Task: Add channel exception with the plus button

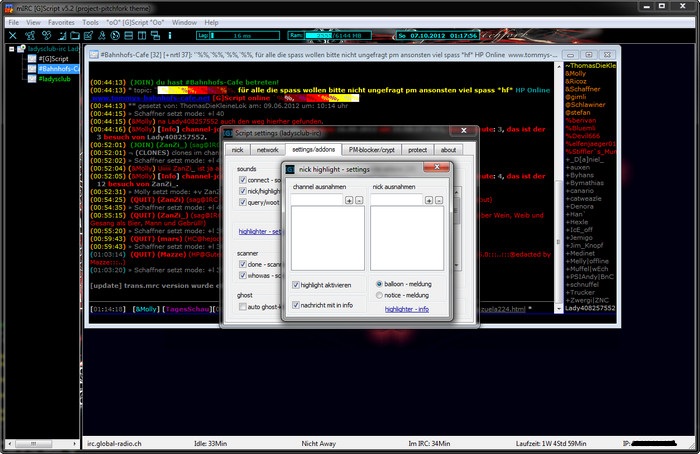Action: 348,200
